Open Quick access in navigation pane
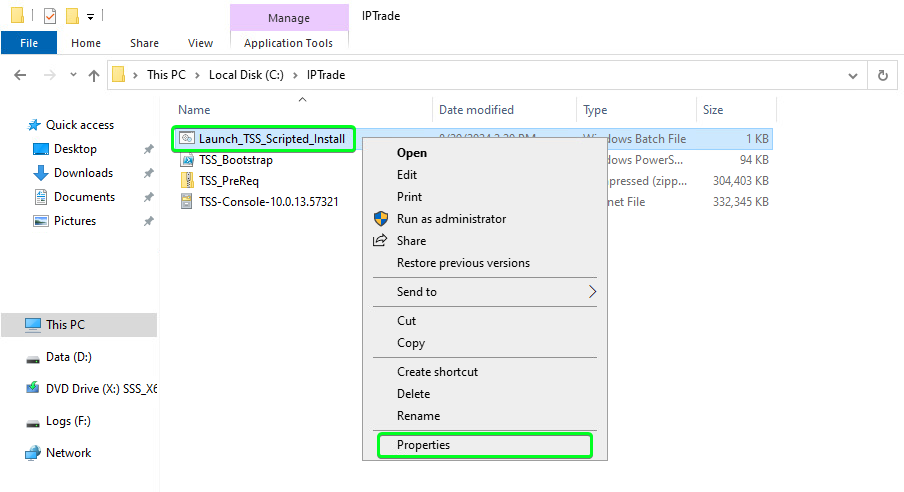904x492 pixels. [x=80, y=125]
